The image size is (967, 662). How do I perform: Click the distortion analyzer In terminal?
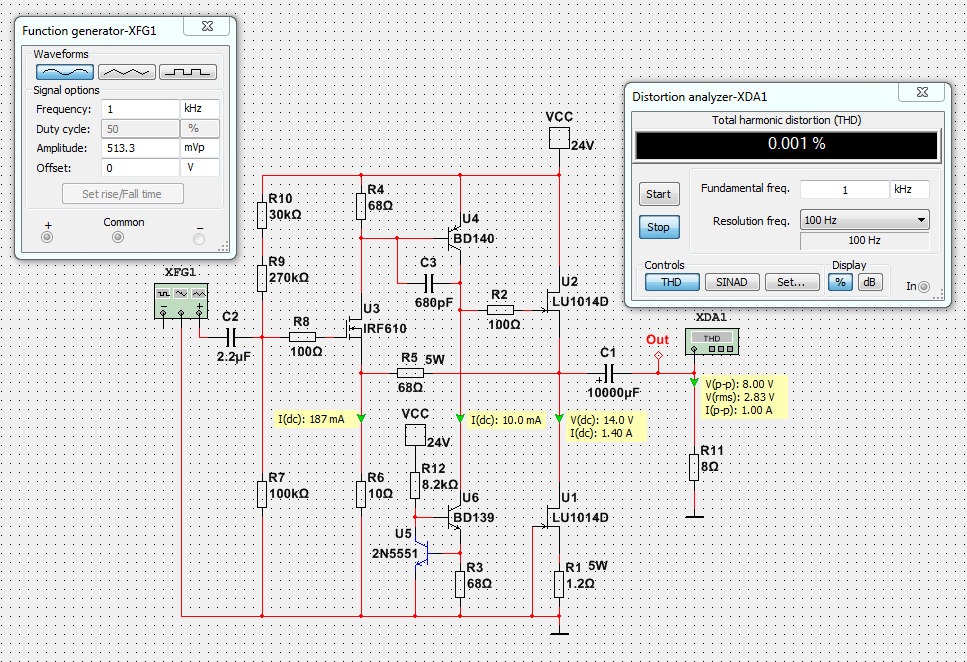(924, 287)
